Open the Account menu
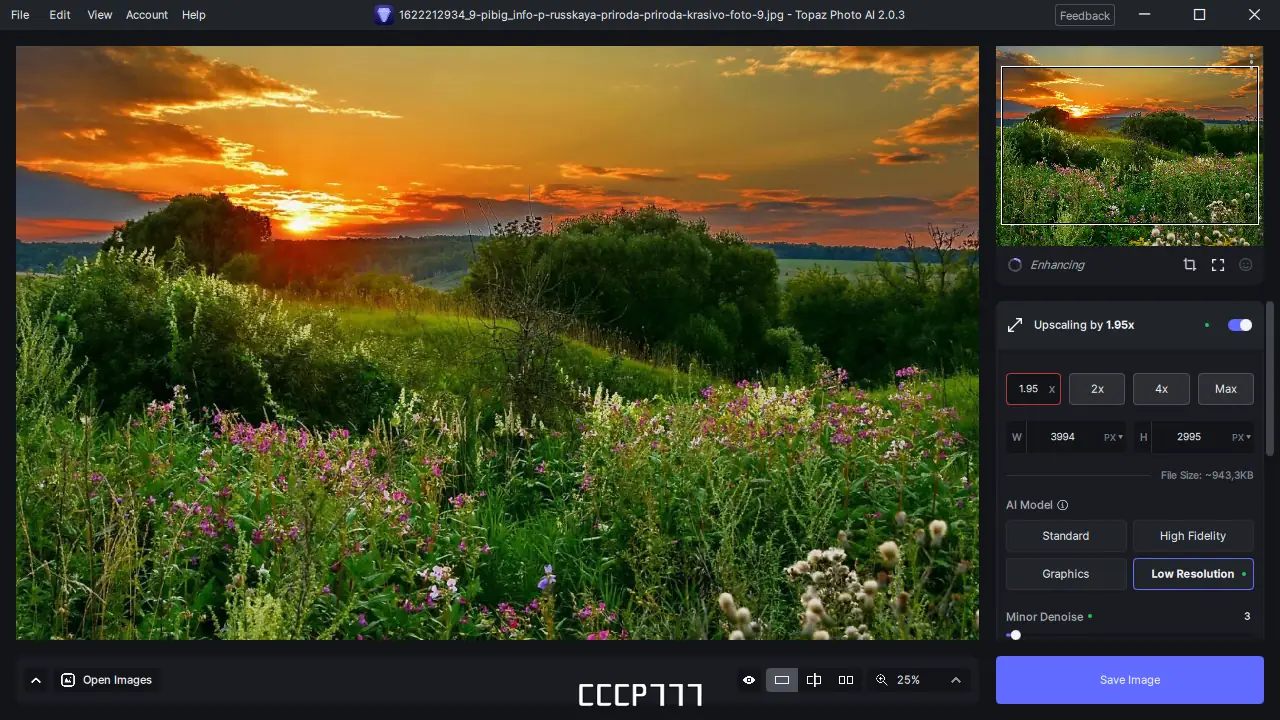 [x=146, y=14]
